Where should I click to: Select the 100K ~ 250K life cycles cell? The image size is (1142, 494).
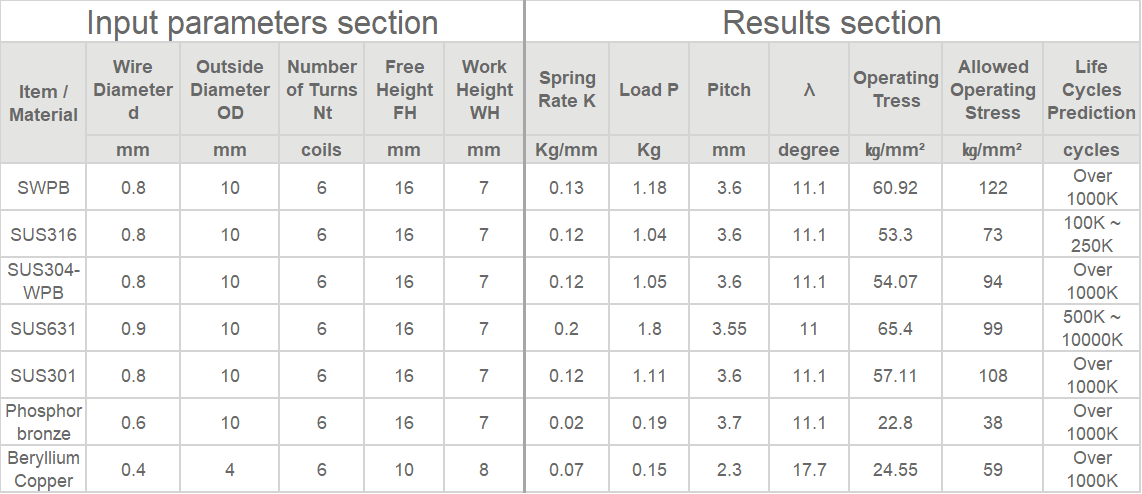(x=1091, y=235)
